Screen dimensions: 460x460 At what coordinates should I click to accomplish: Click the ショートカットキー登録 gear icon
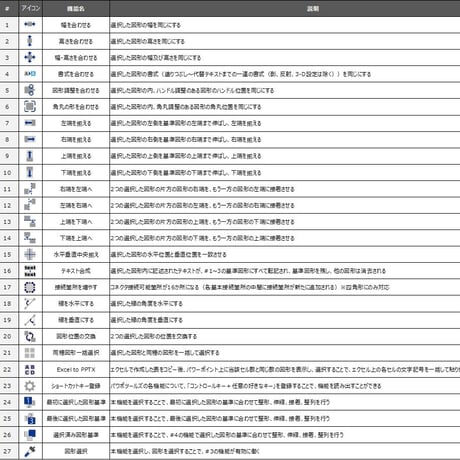point(30,386)
